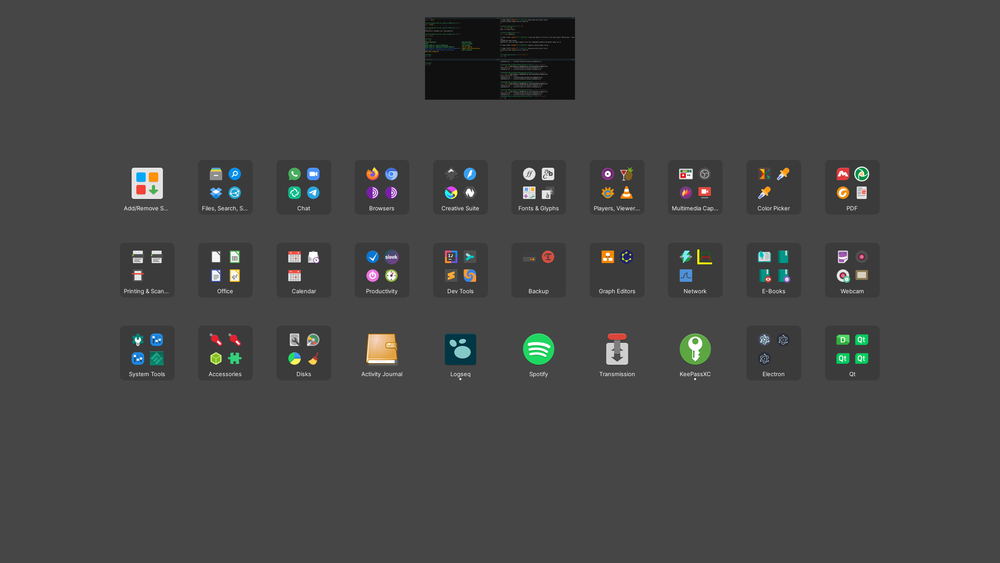The width and height of the screenshot is (1000, 563).
Task: Open the Electron folder
Action: point(774,353)
